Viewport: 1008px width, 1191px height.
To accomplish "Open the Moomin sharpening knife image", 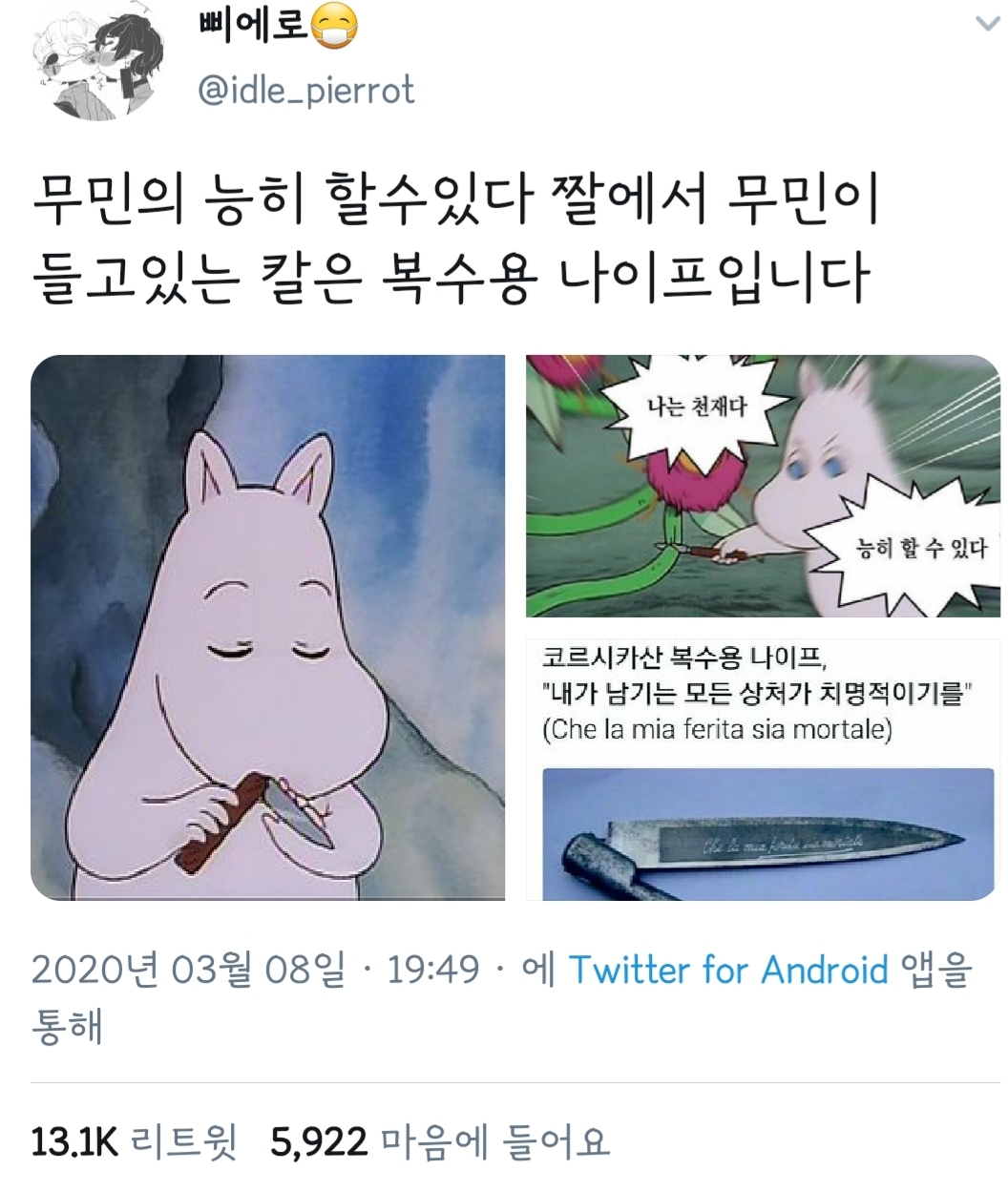I will [x=268, y=628].
